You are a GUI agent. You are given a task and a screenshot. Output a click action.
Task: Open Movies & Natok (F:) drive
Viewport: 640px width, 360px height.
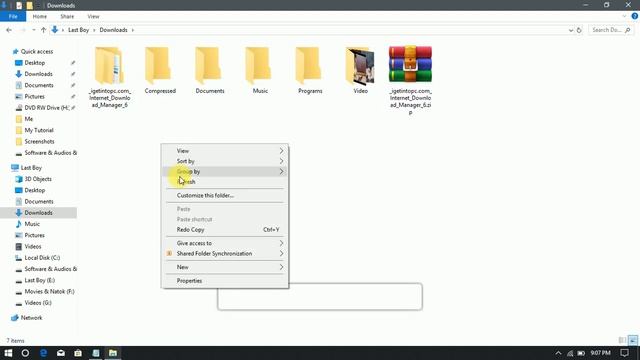tap(49, 291)
